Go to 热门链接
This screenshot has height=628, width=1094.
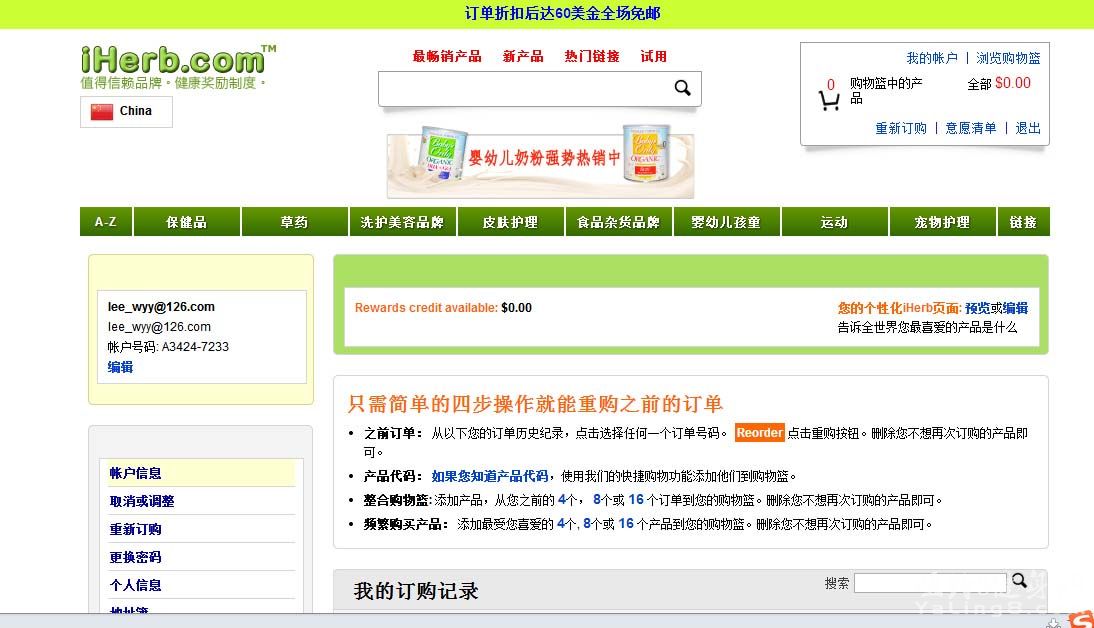[x=592, y=57]
